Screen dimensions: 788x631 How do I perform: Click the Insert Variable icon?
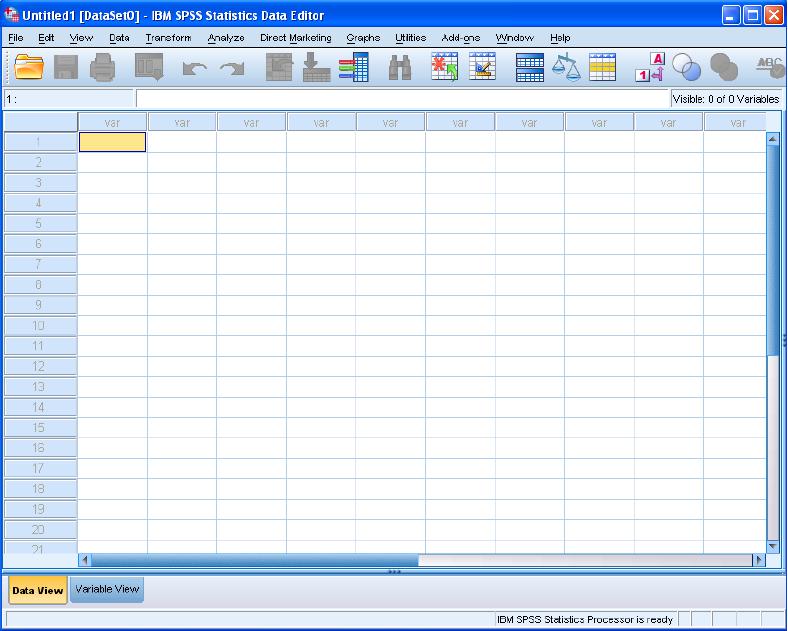(x=482, y=66)
